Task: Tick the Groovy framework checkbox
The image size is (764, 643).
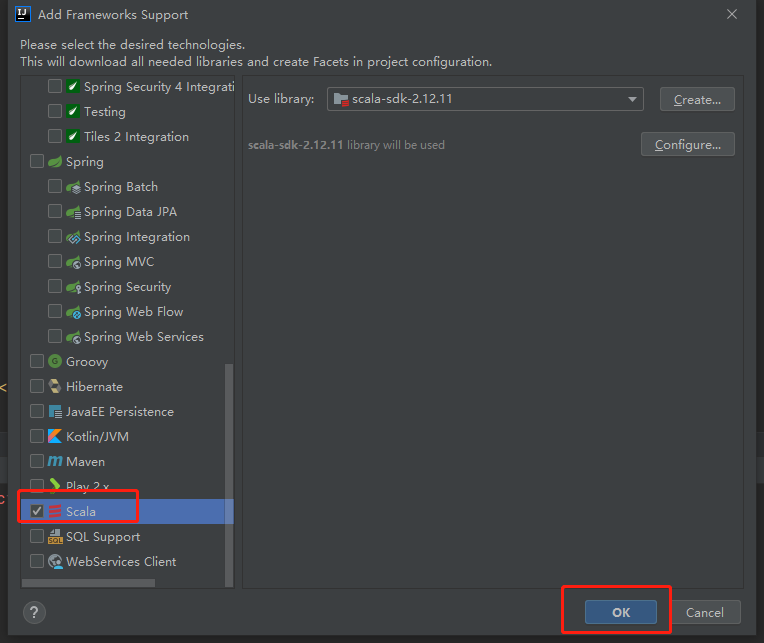Action: (37, 362)
